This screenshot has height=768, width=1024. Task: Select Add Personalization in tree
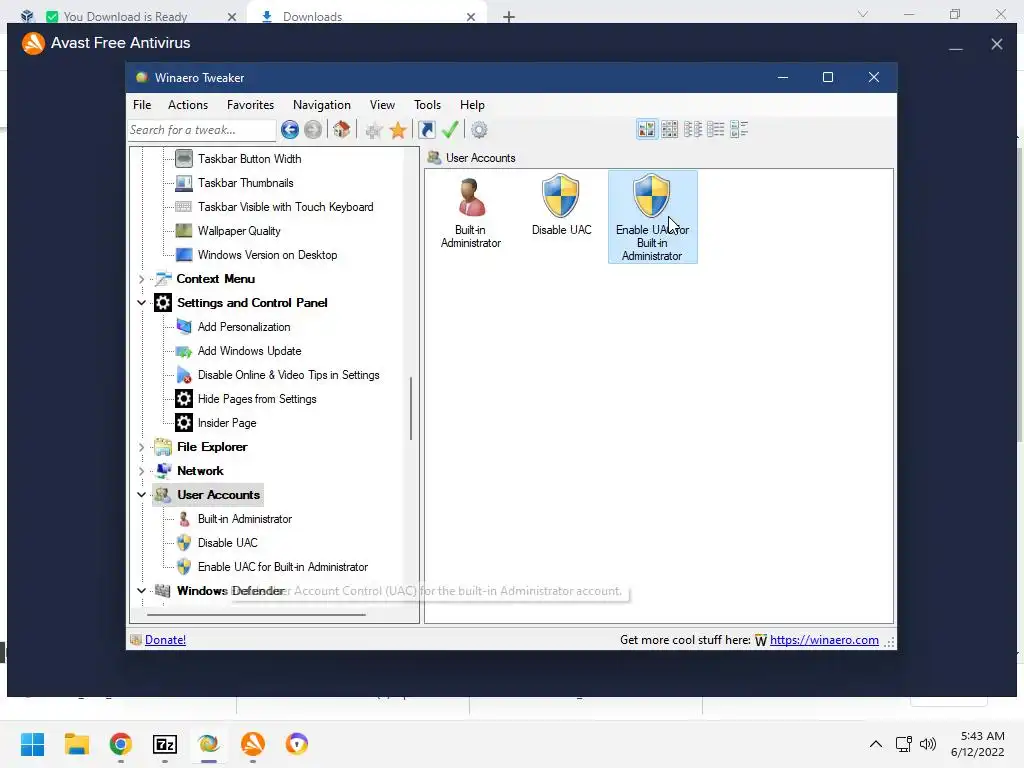(x=244, y=327)
